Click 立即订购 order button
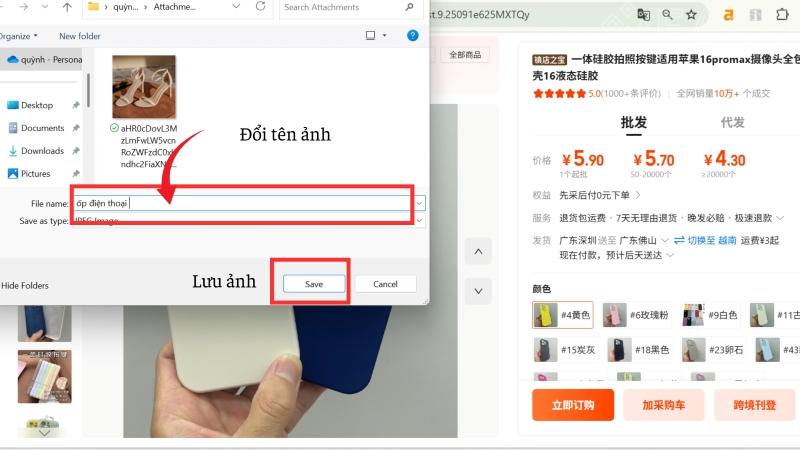Screen dimensions: 800x450 pyautogui.click(x=573, y=405)
